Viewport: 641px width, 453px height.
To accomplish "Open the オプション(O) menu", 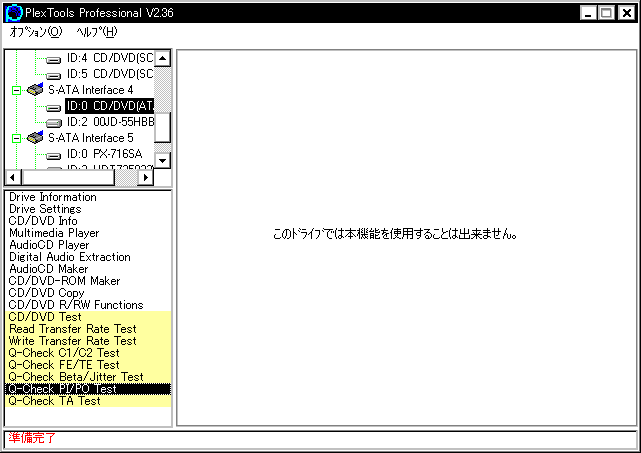I will coord(36,31).
